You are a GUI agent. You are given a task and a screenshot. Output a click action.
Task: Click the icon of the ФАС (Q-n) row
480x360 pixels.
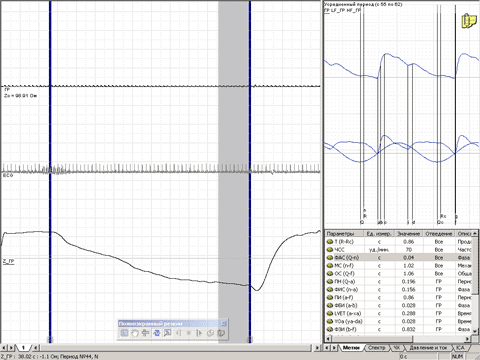(330, 258)
